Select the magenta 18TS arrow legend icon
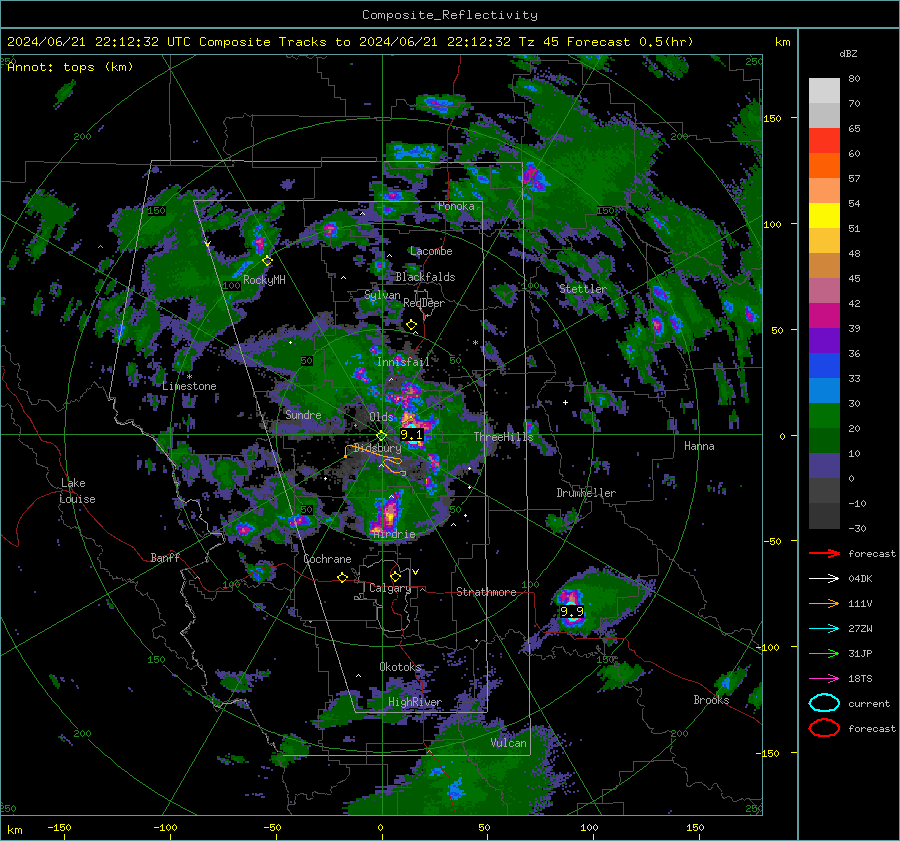The image size is (900, 841). pyautogui.click(x=824, y=679)
